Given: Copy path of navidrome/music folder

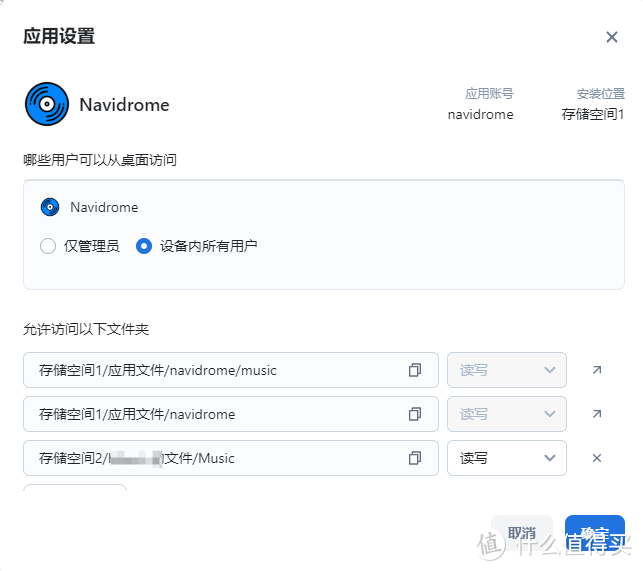Looking at the screenshot, I should tap(415, 370).
